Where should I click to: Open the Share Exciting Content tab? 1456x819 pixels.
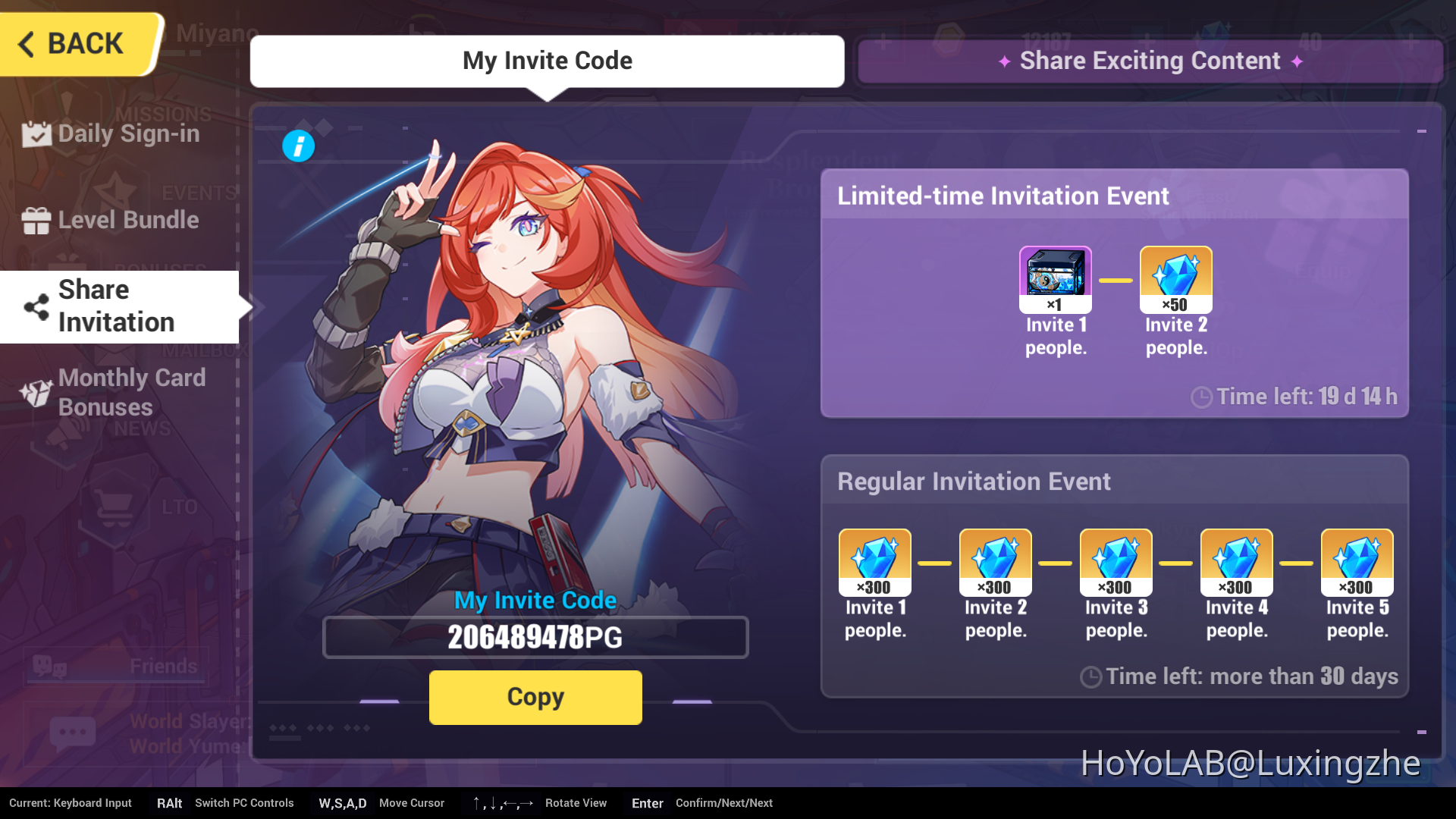[x=1150, y=61]
